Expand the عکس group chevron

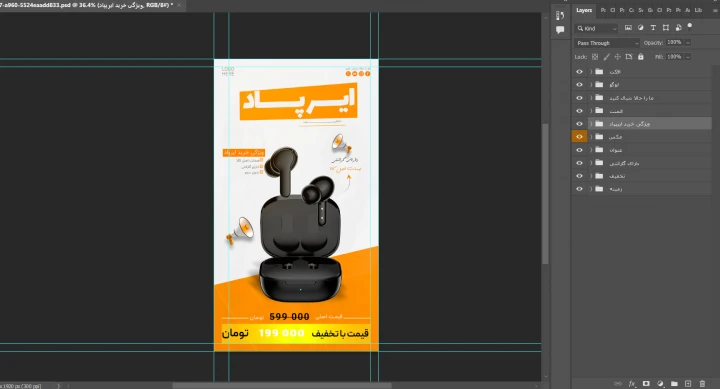point(591,136)
